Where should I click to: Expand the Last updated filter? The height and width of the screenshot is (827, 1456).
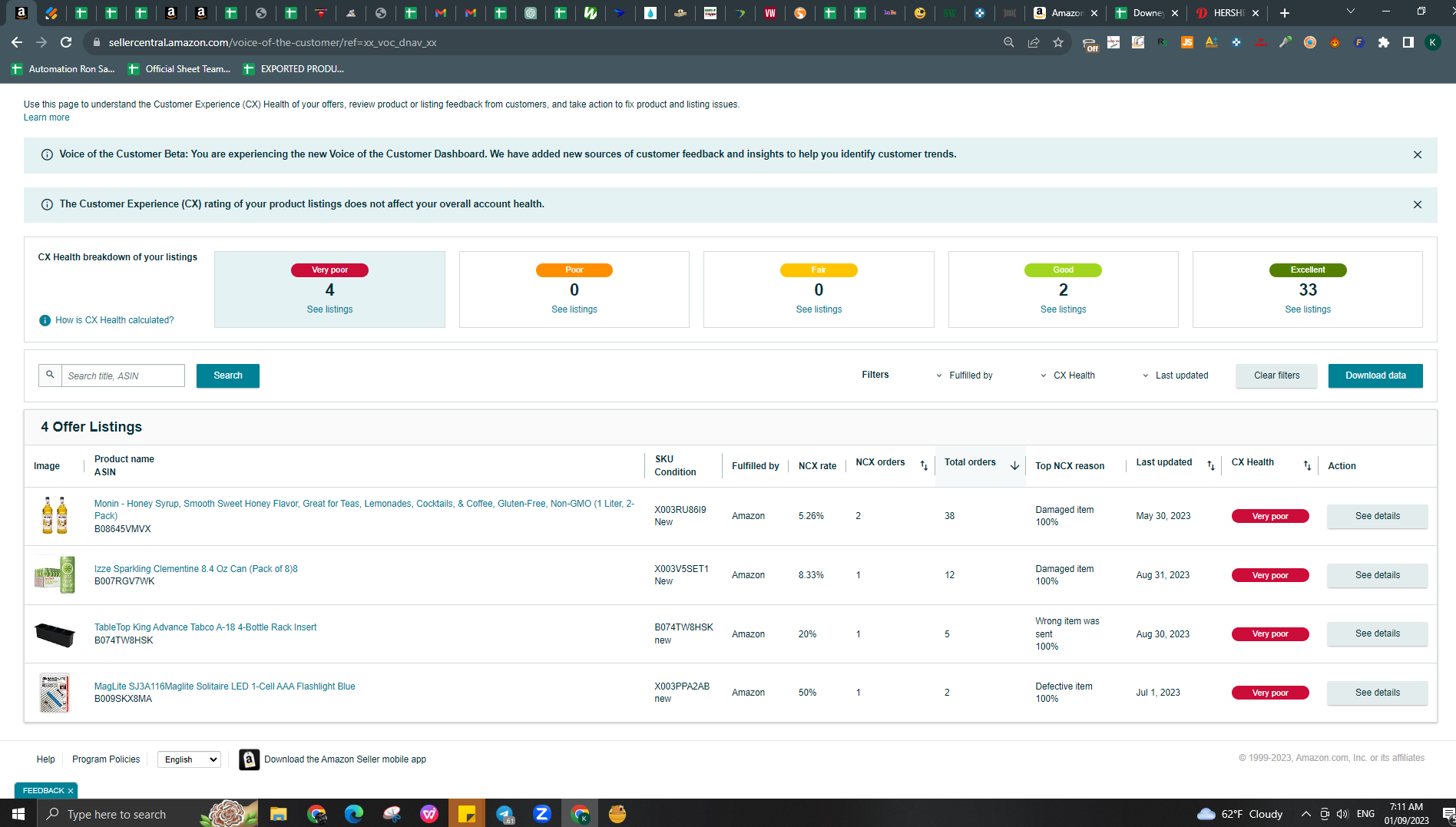[1176, 375]
